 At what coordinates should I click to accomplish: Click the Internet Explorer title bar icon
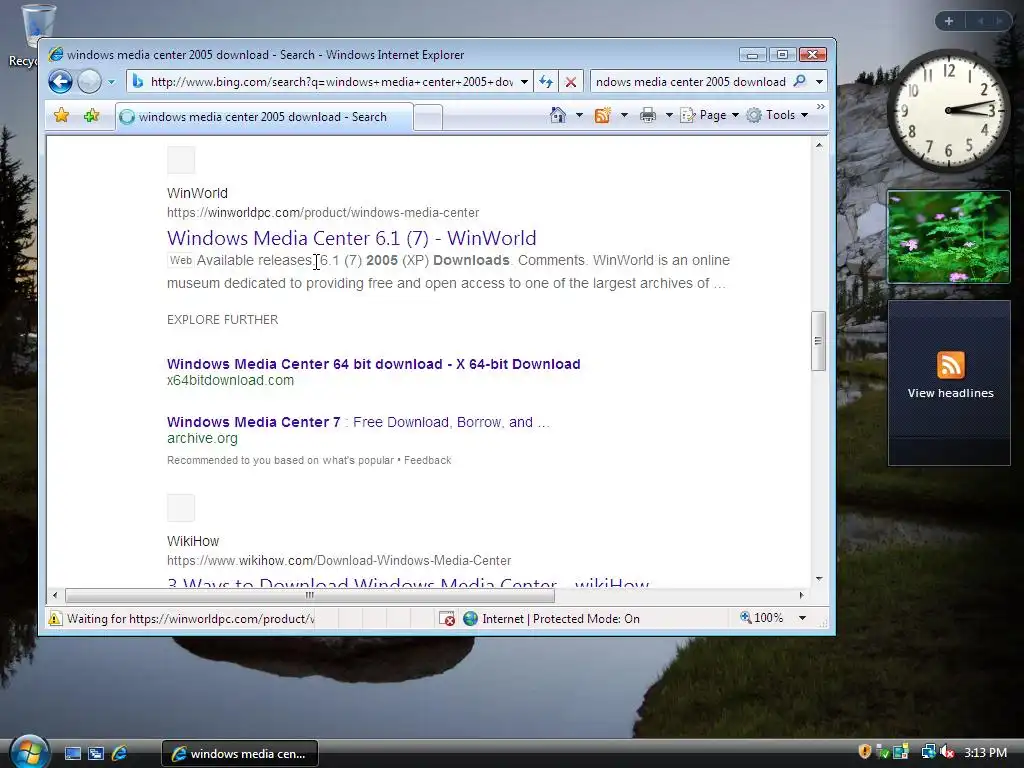[x=56, y=54]
